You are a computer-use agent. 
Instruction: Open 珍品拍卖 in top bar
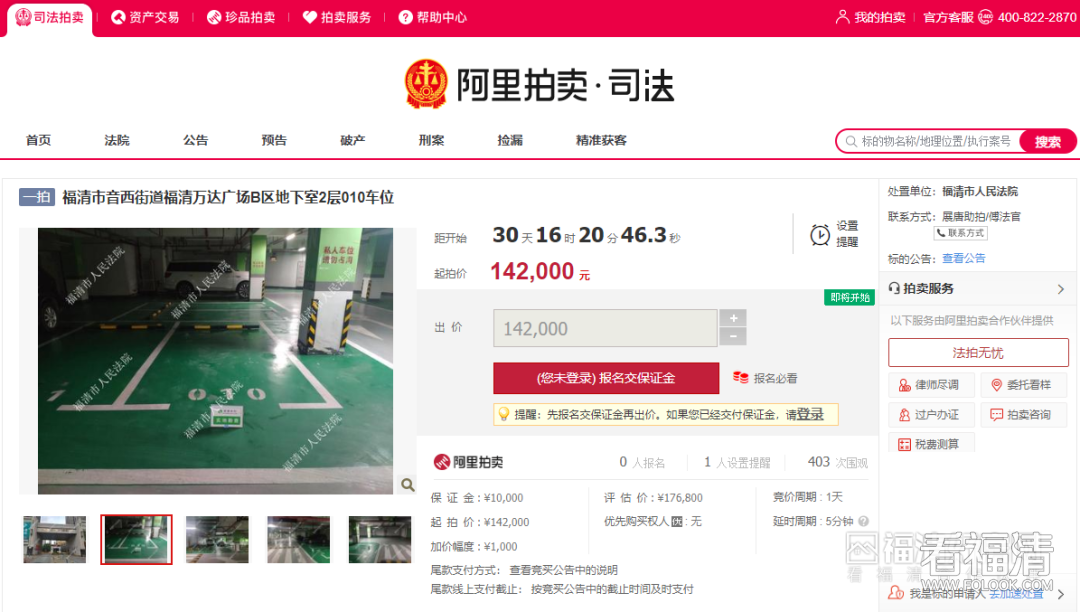[x=241, y=17]
